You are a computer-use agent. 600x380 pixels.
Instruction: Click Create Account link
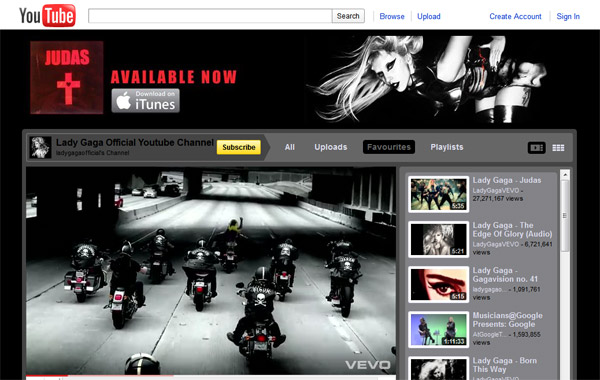(515, 16)
